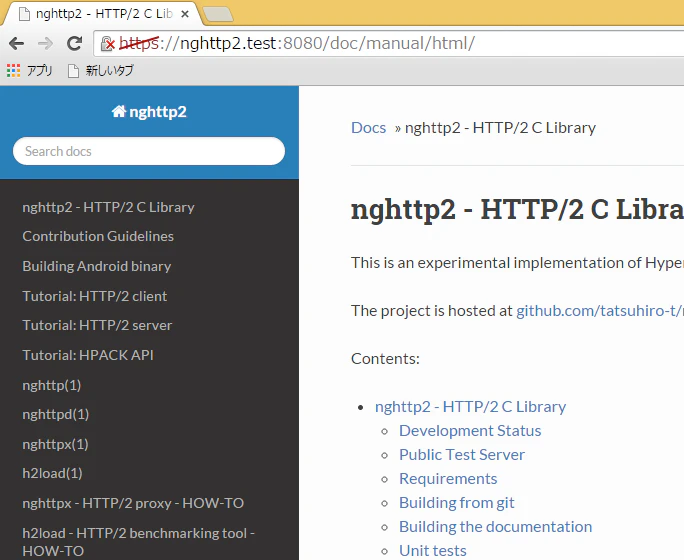Open h2load - HTTP/2 benchmarking tool HOW-TO
Viewport: 684px width, 560px height.
click(x=138, y=542)
